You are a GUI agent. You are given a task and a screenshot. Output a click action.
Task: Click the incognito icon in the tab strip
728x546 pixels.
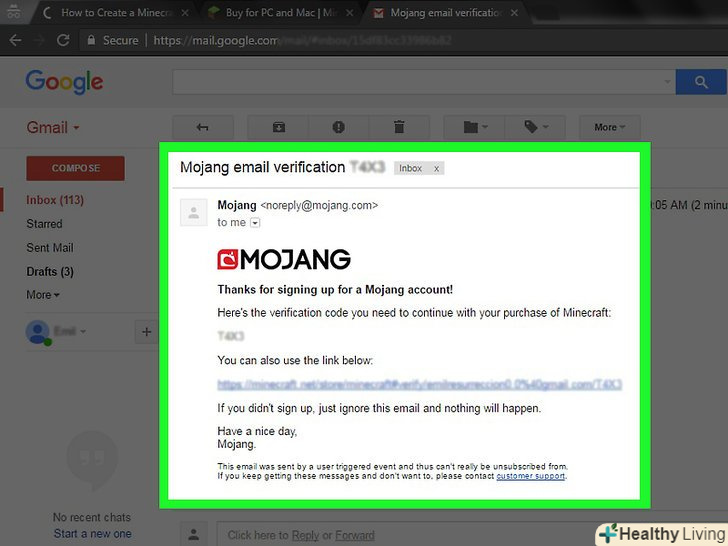[13, 12]
